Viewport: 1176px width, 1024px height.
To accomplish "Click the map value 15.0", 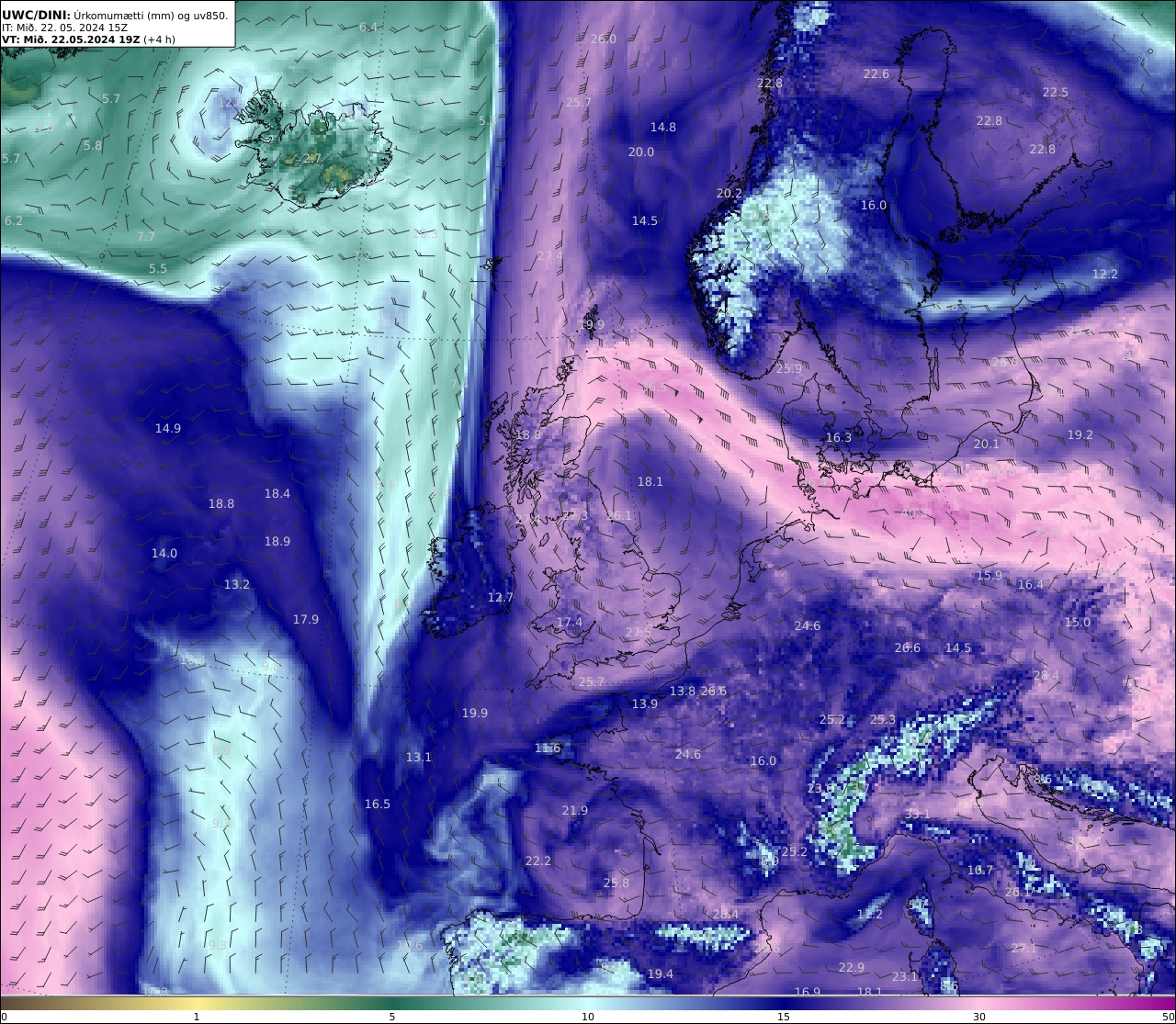I will 1078,622.
